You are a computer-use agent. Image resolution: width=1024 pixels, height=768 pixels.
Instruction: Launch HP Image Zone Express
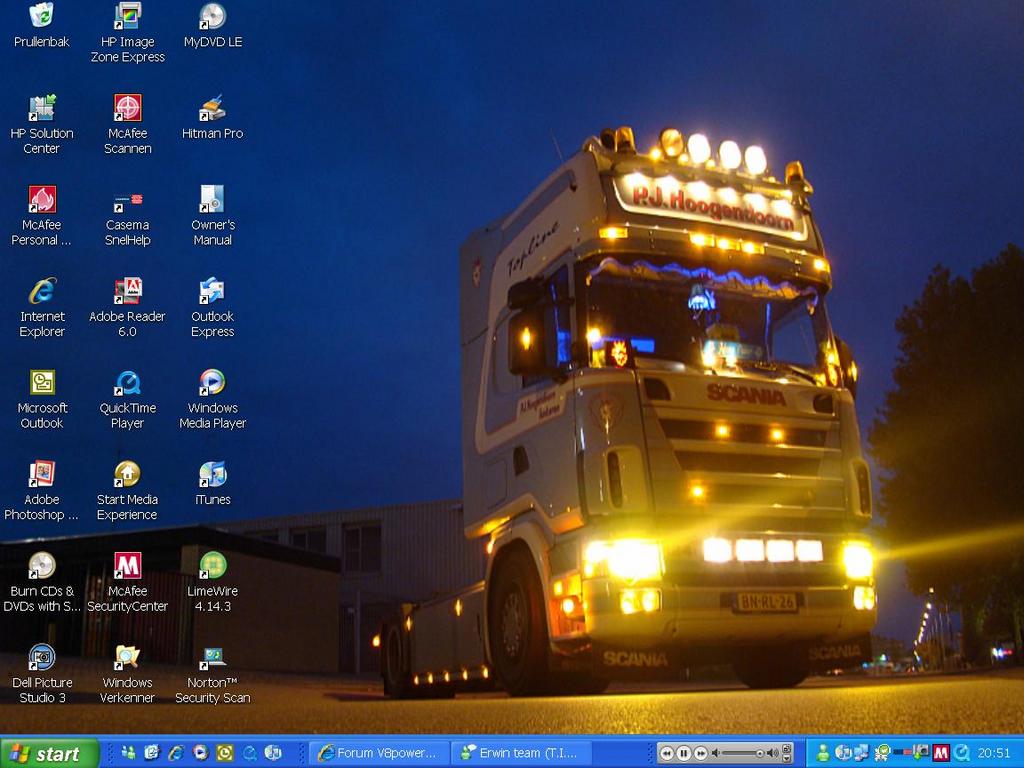[127, 33]
